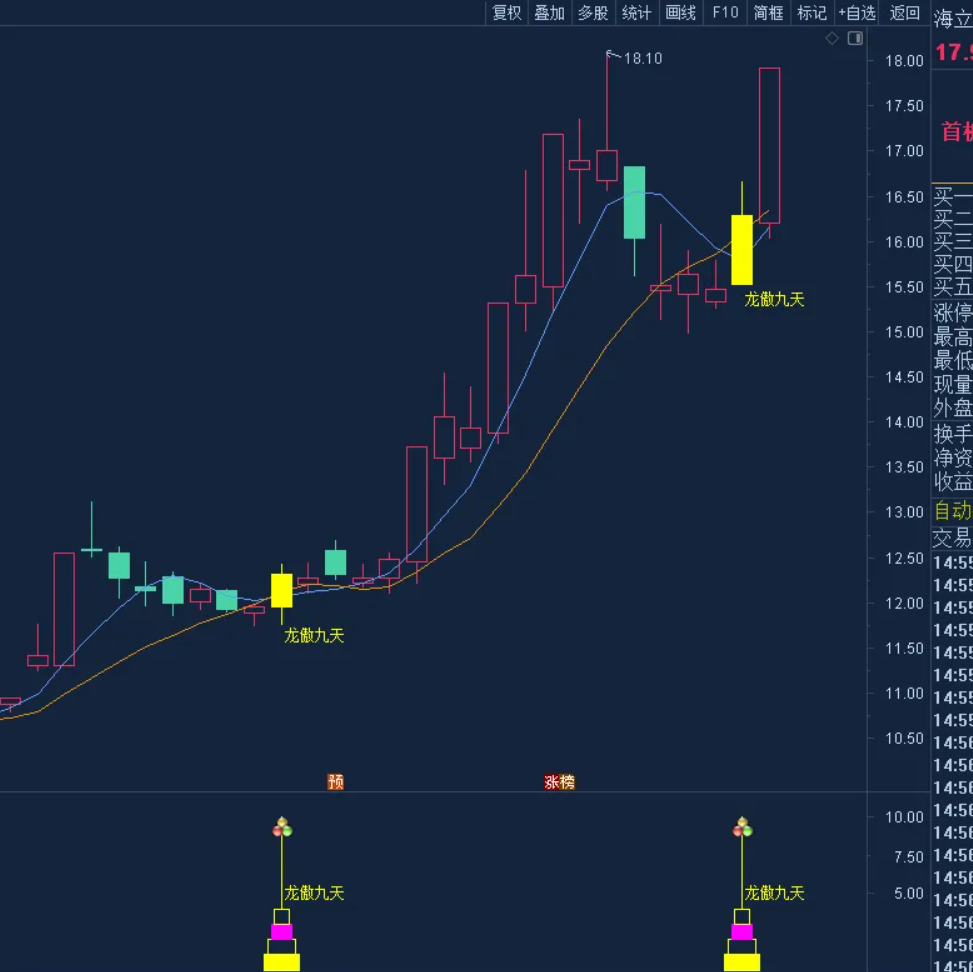
Task: Click the diamond icon above the chart
Action: pyautogui.click(x=832, y=38)
